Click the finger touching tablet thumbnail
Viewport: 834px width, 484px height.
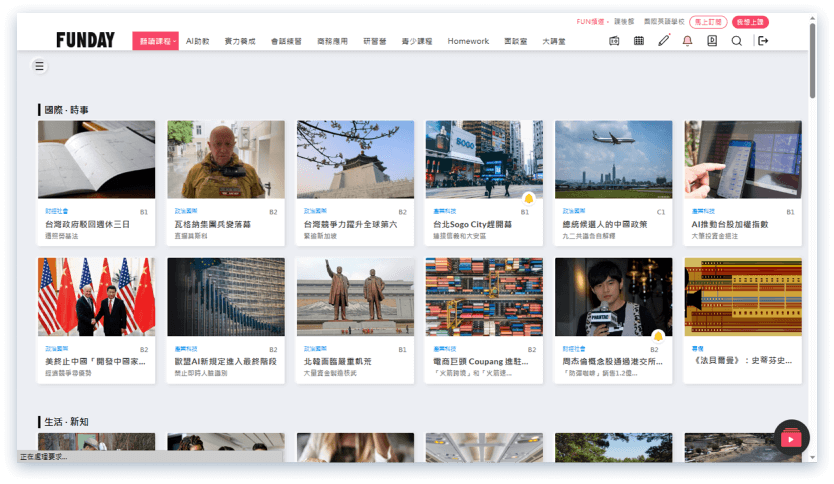(743, 160)
